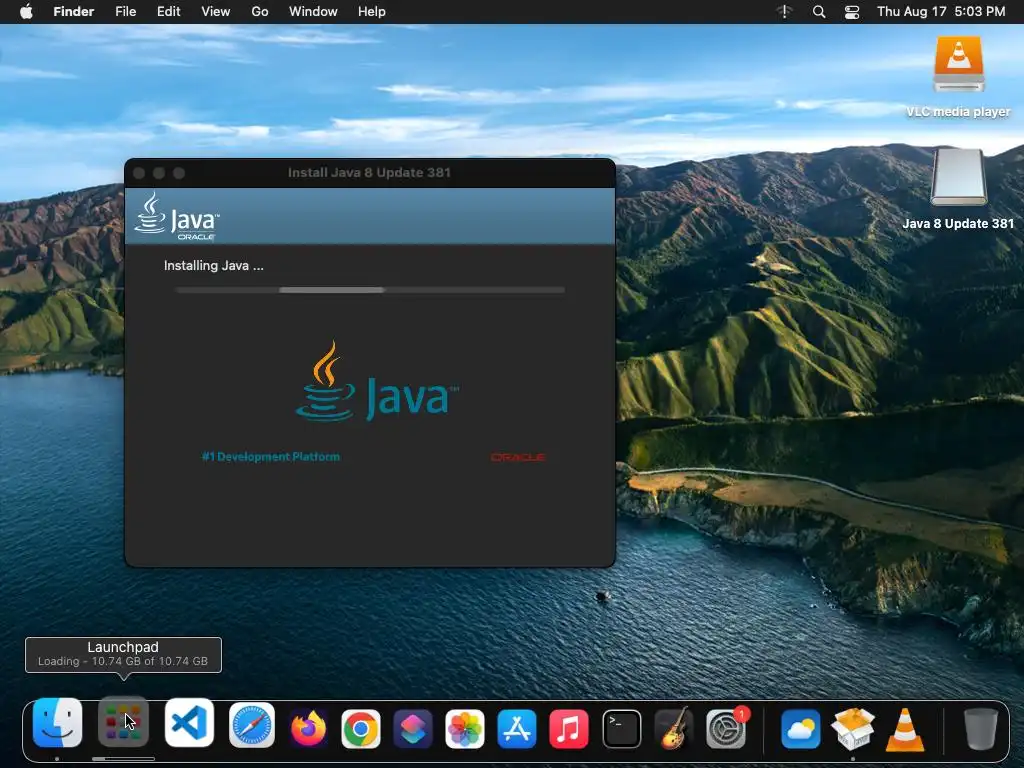
Task: Launch Music app from Dock
Action: coord(568,729)
